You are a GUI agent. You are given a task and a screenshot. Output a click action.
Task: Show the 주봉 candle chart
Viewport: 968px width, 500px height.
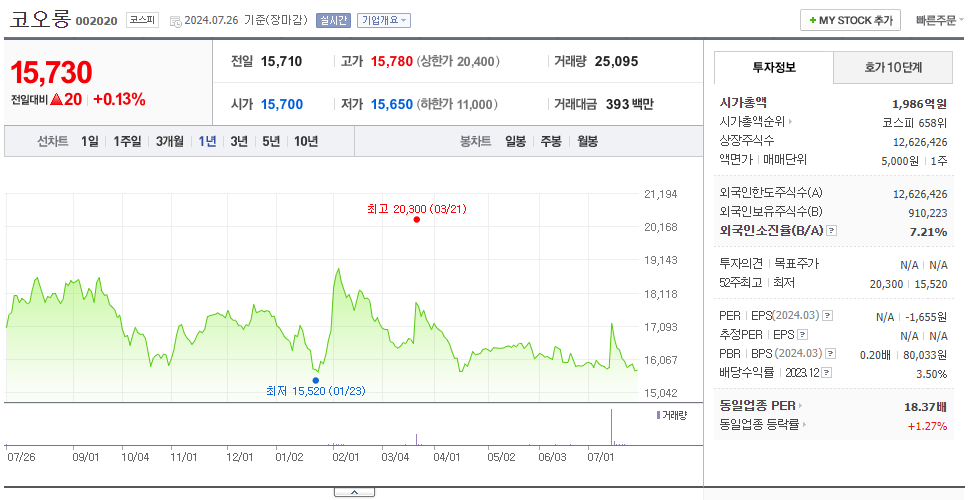pos(551,141)
